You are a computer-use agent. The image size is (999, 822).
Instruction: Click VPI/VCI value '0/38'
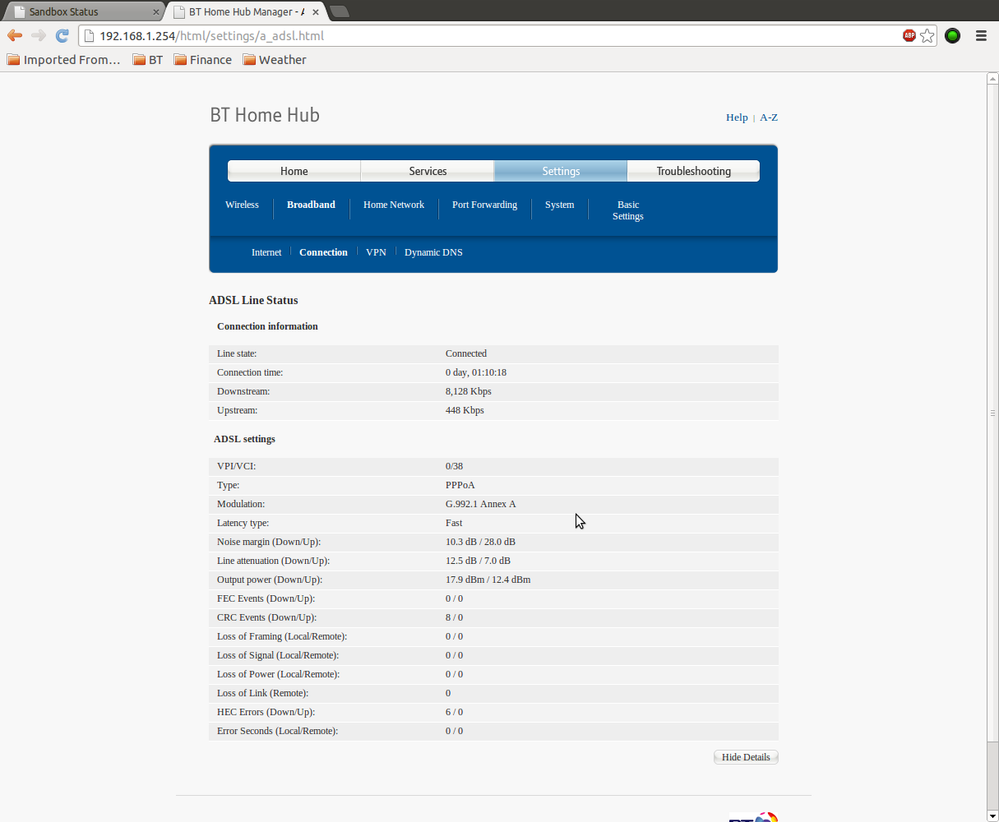454,466
